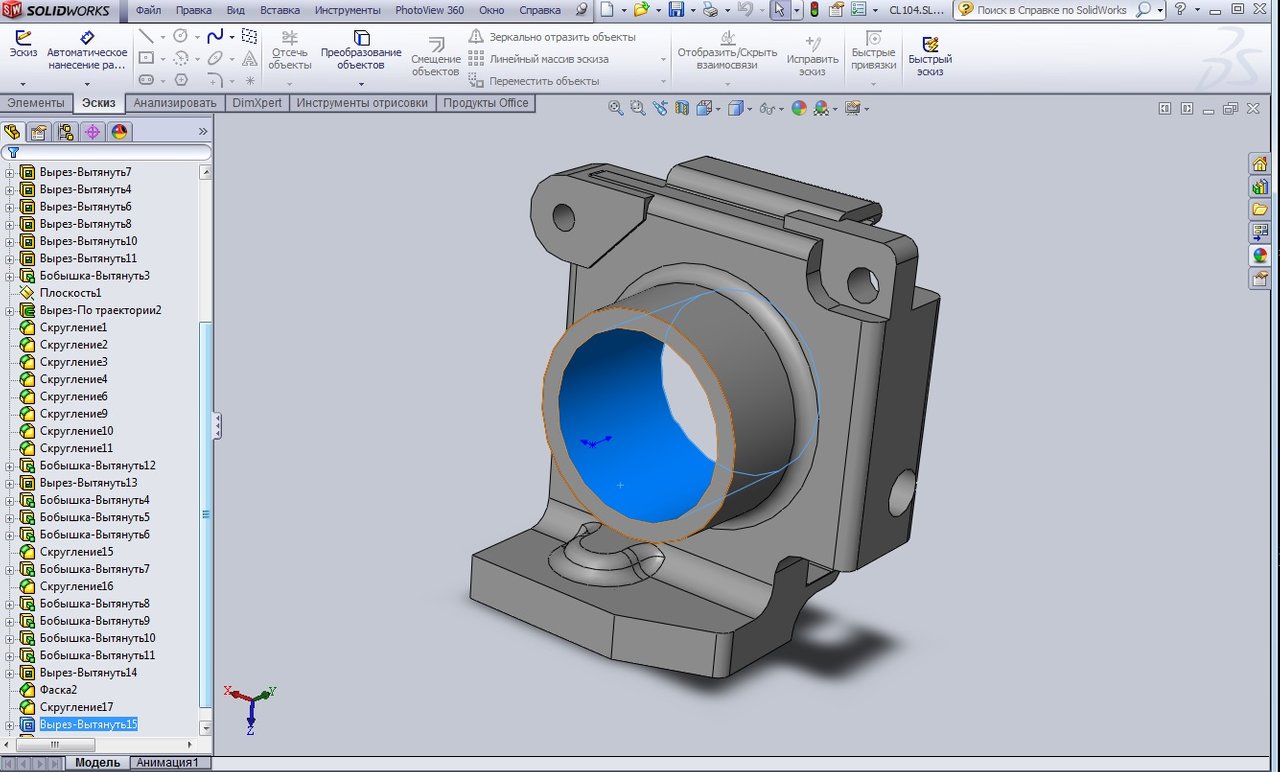This screenshot has height=772, width=1280.
Task: Click the feature tree filter field
Action: [106, 152]
